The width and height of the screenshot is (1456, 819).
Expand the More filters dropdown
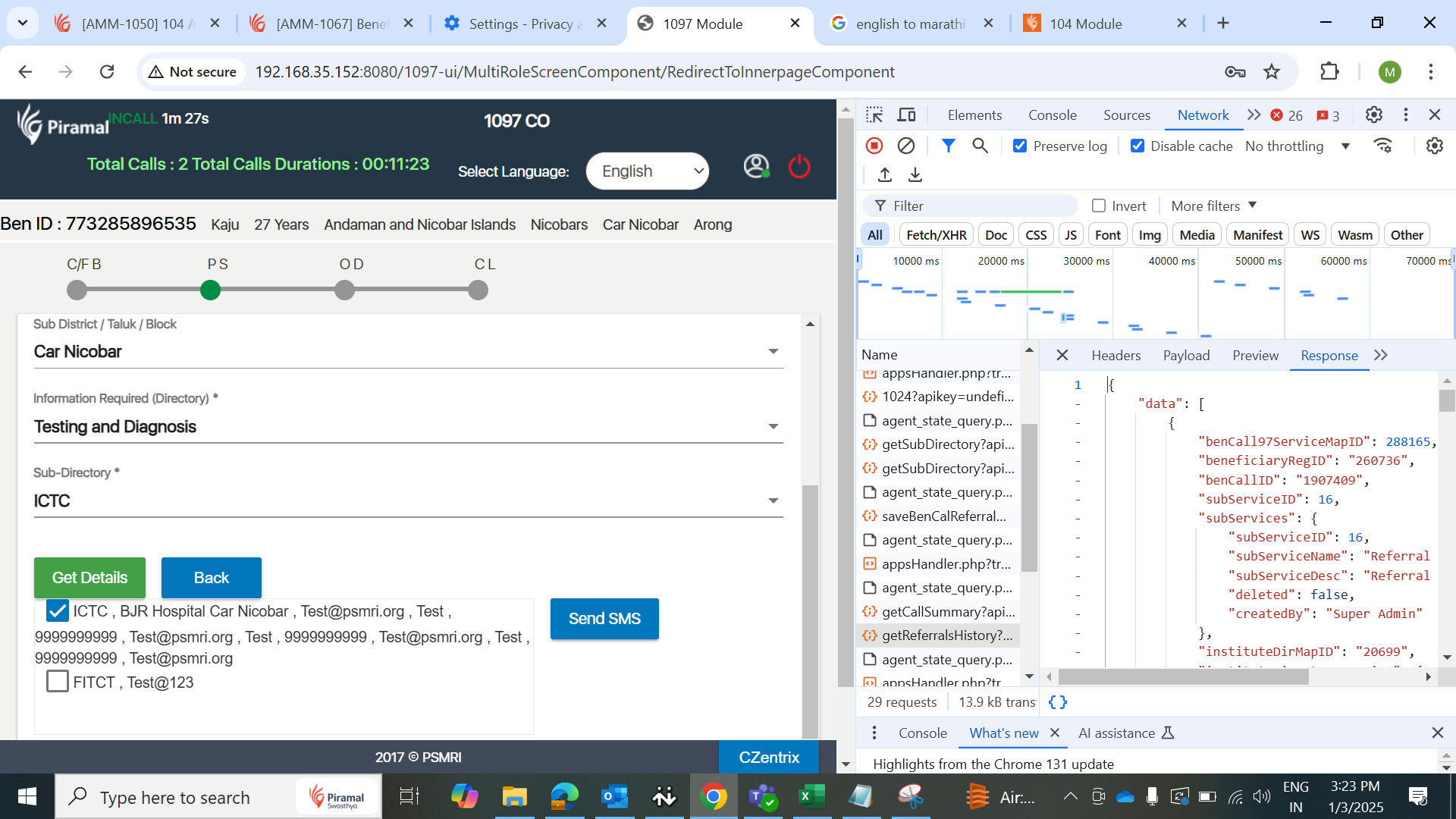(x=1213, y=206)
